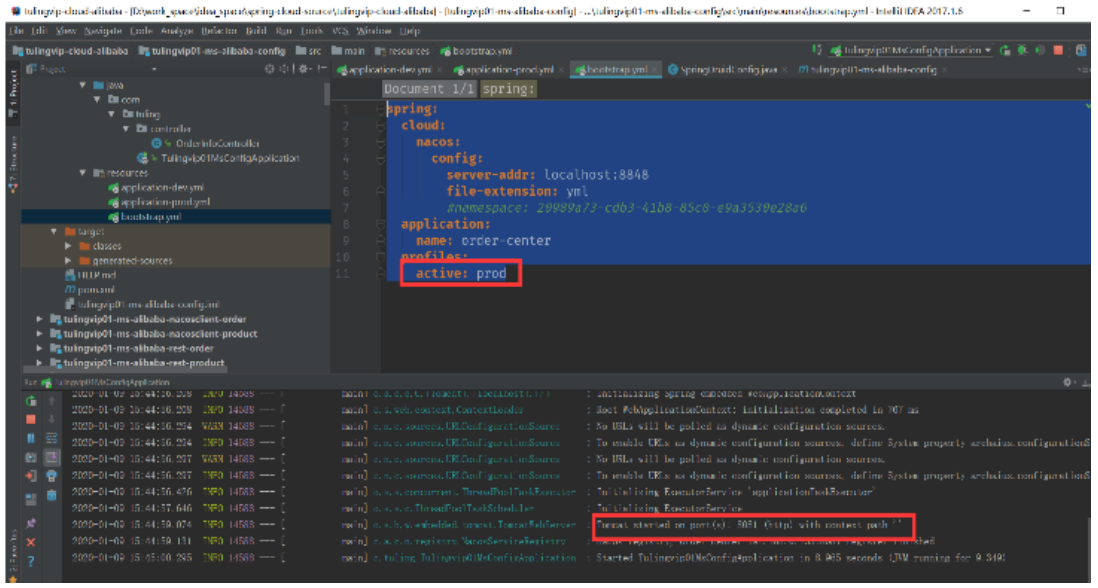Print console output

pyautogui.click(x=52, y=476)
